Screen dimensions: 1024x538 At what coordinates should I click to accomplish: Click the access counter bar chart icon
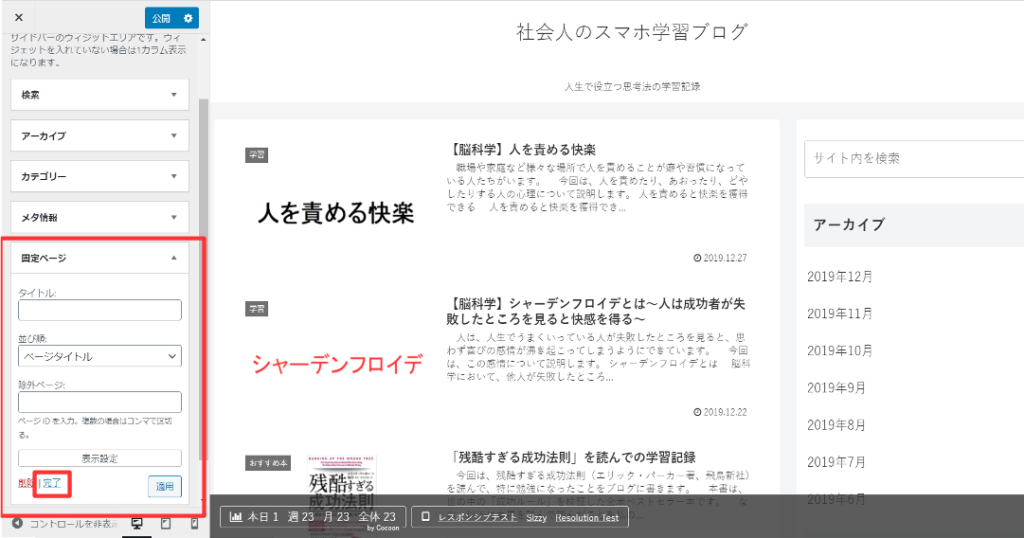click(x=236, y=517)
